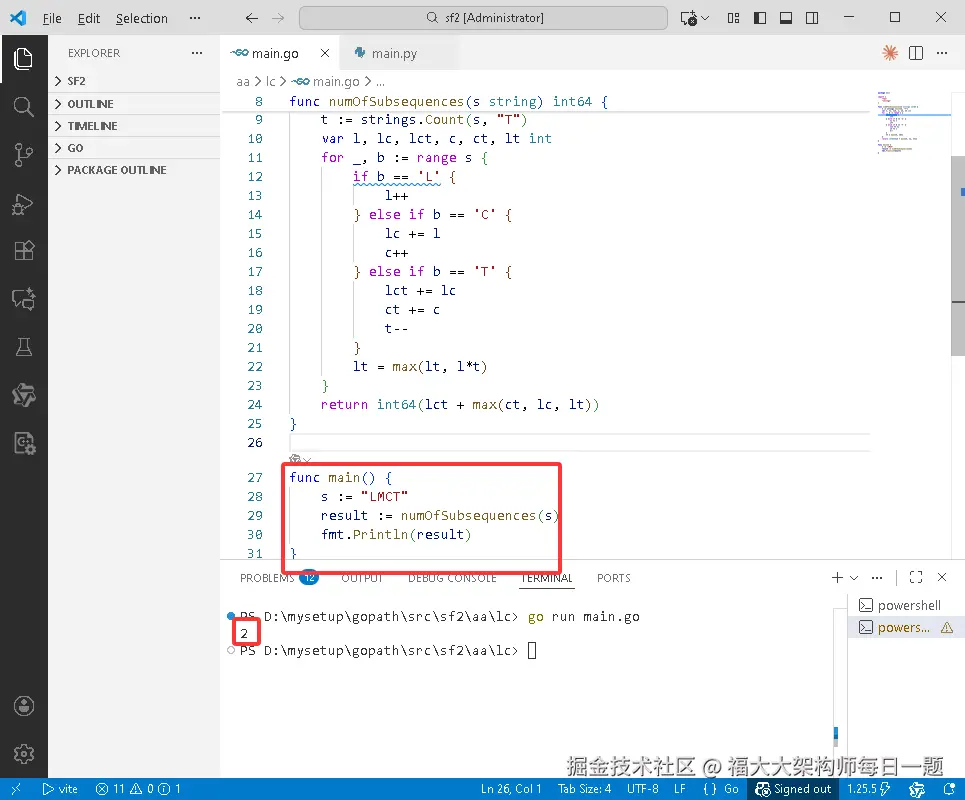Viewport: 965px width, 800px height.
Task: Select Go language mode in status bar
Action: [x=731, y=789]
